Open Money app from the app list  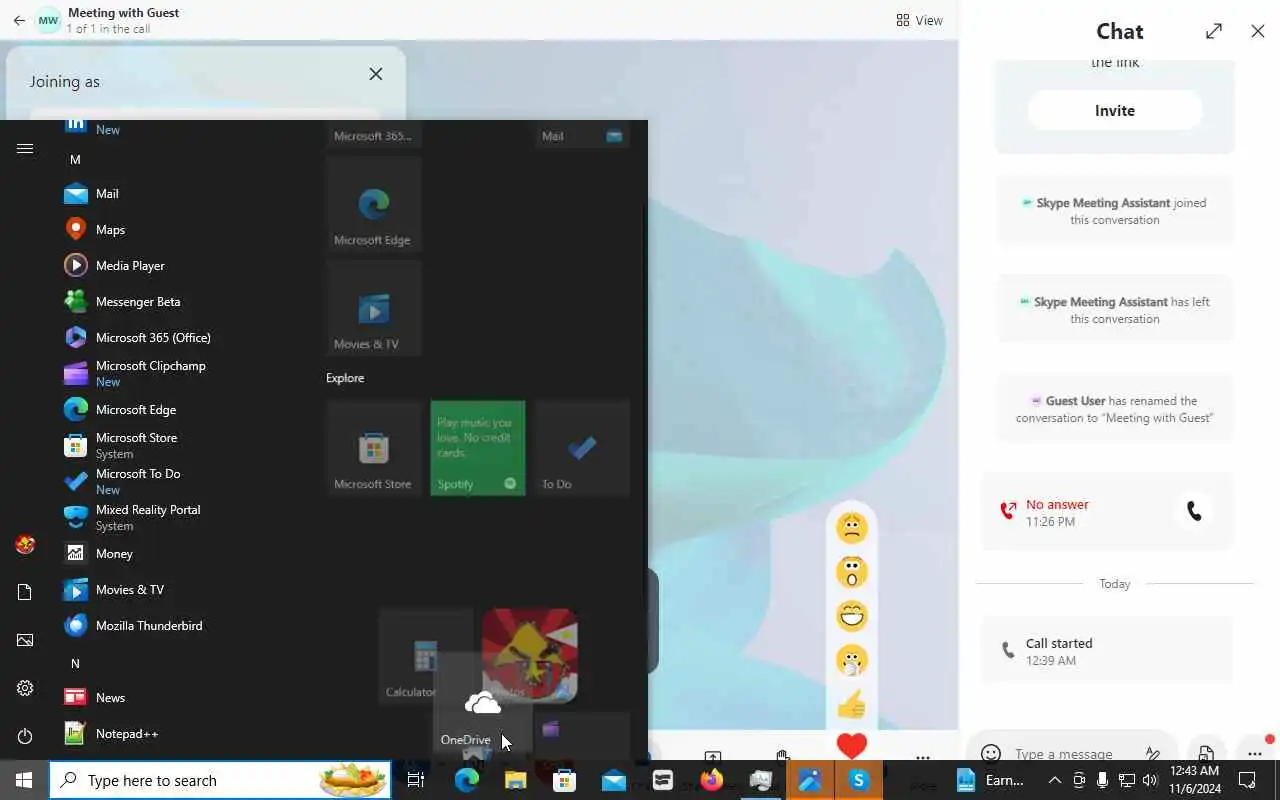[180, 554]
